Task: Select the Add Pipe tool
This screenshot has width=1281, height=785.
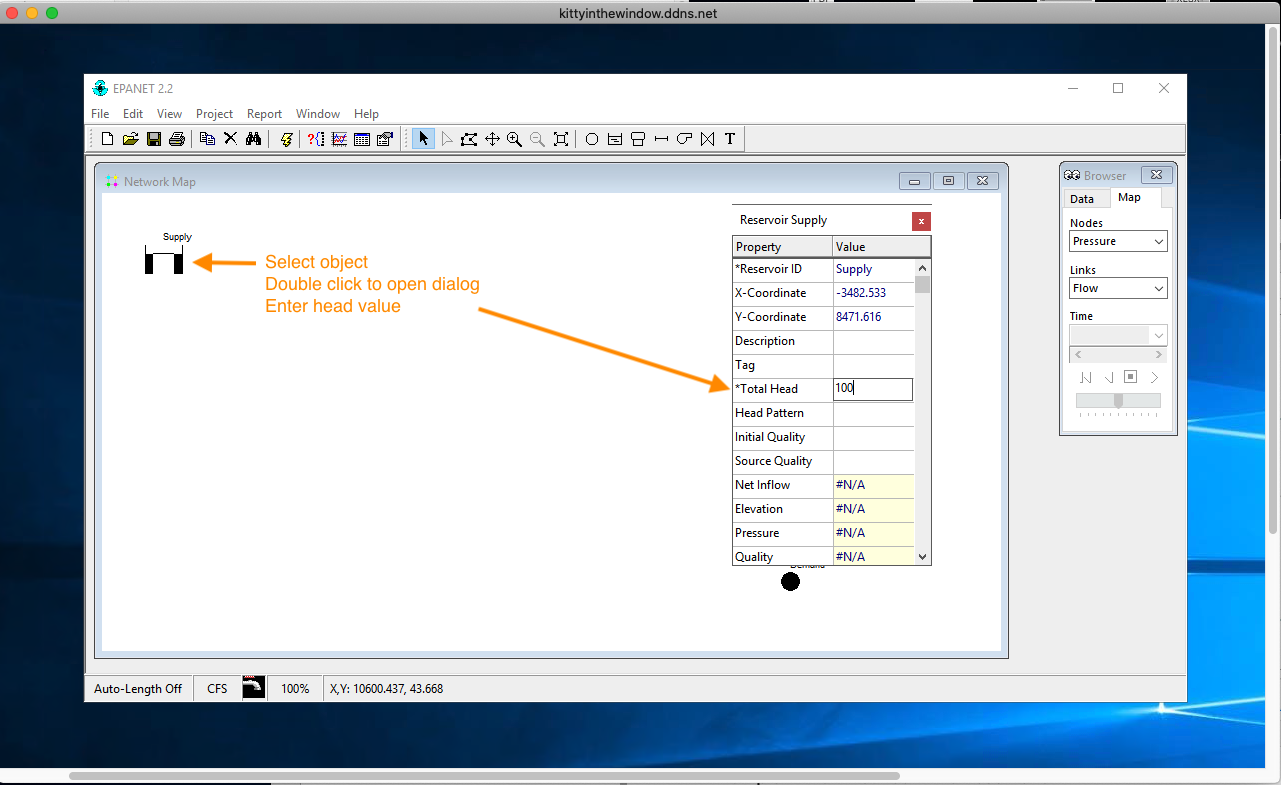Action: tap(661, 139)
